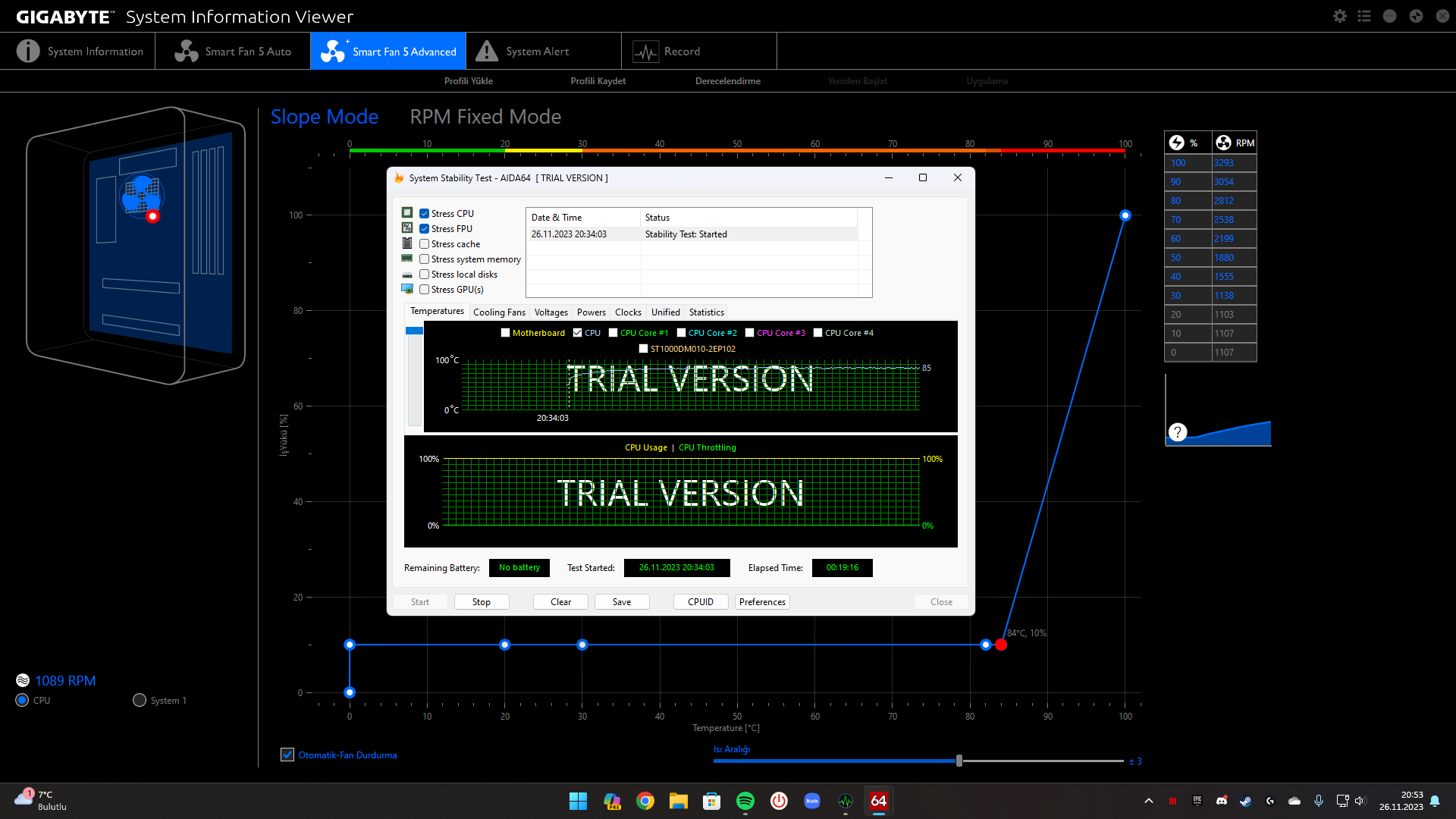This screenshot has height=819, width=1456.
Task: Switch to Cooling Fans tab in AIDA64
Action: 499,312
